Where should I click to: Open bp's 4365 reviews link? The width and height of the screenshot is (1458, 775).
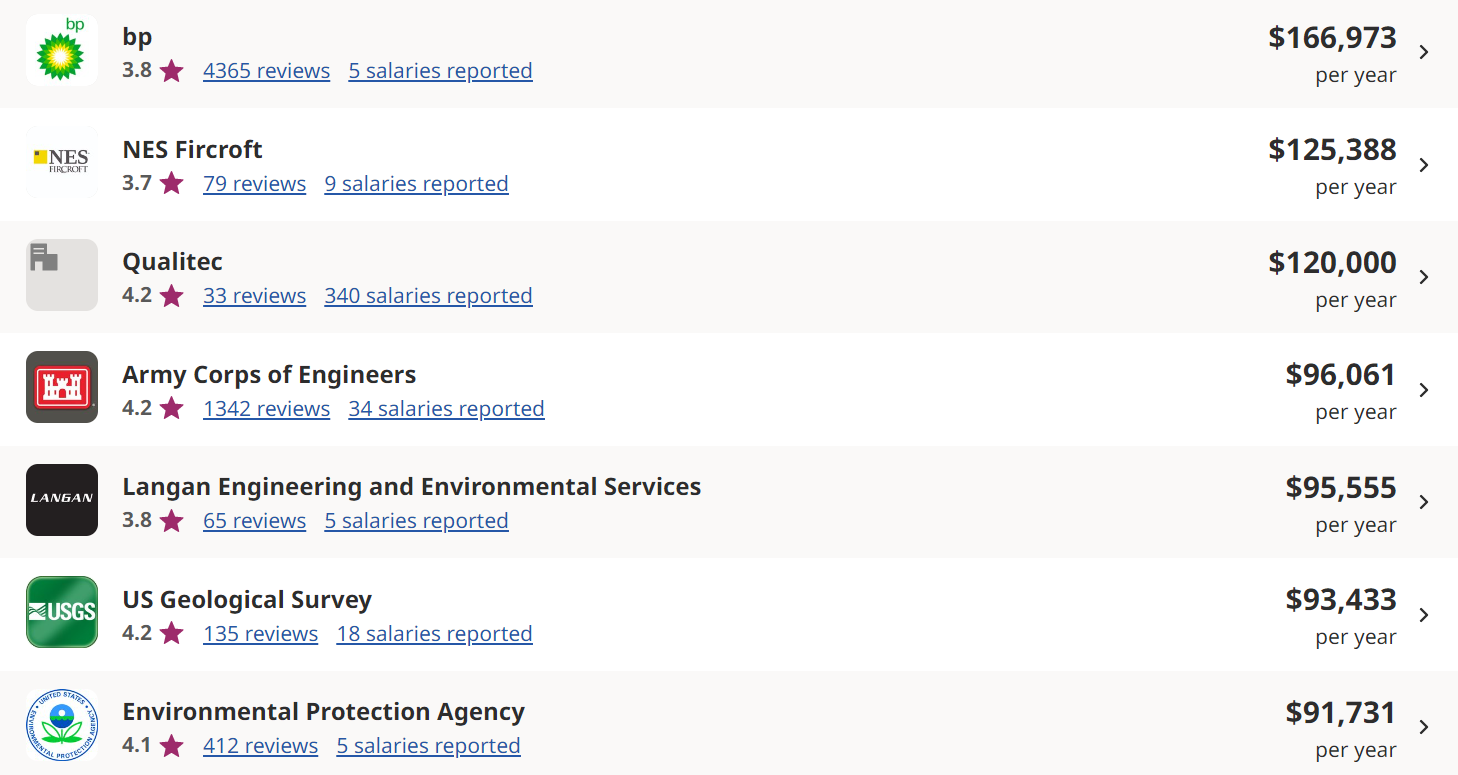coord(266,71)
